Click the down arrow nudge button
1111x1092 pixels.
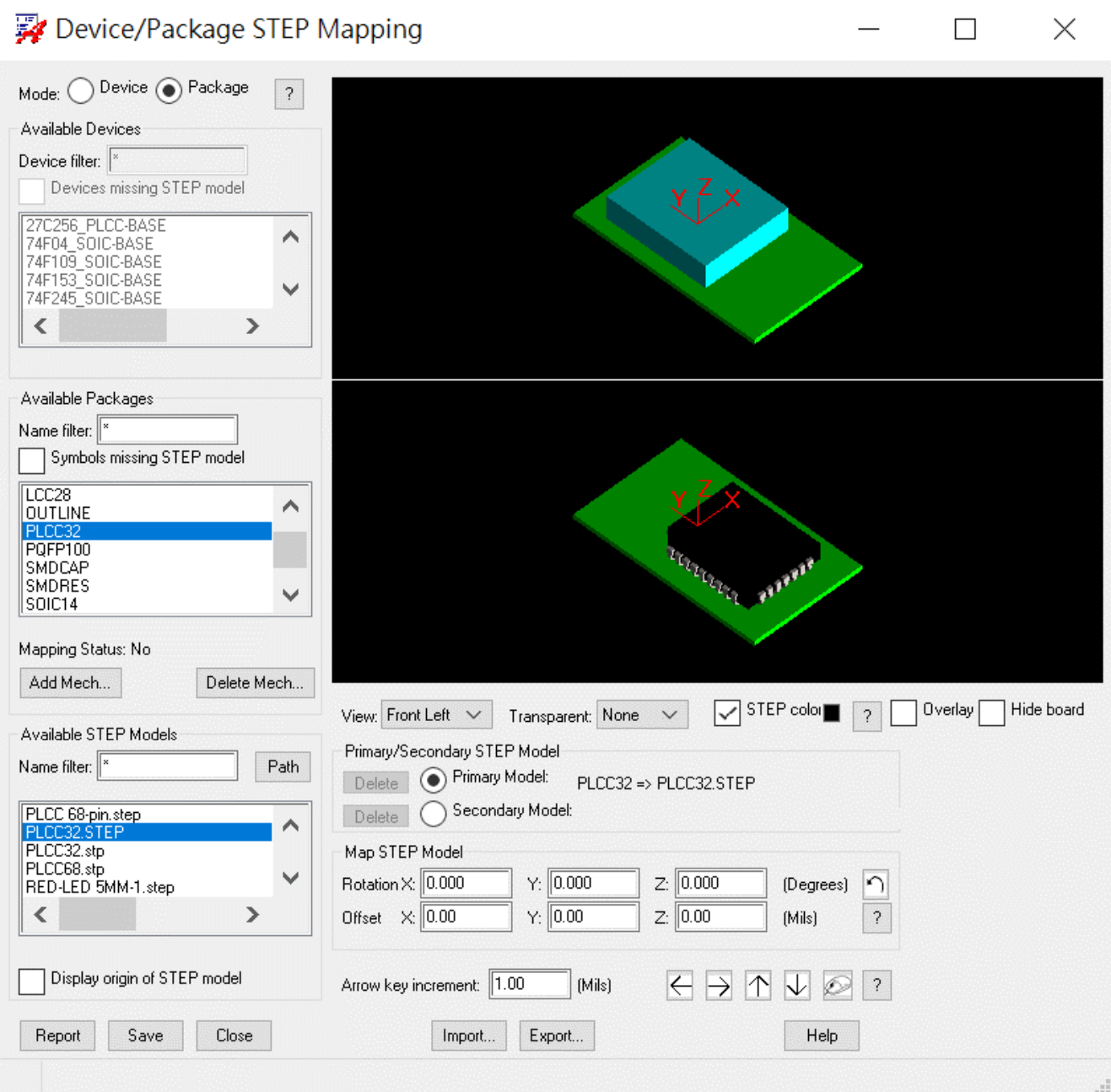(796, 985)
